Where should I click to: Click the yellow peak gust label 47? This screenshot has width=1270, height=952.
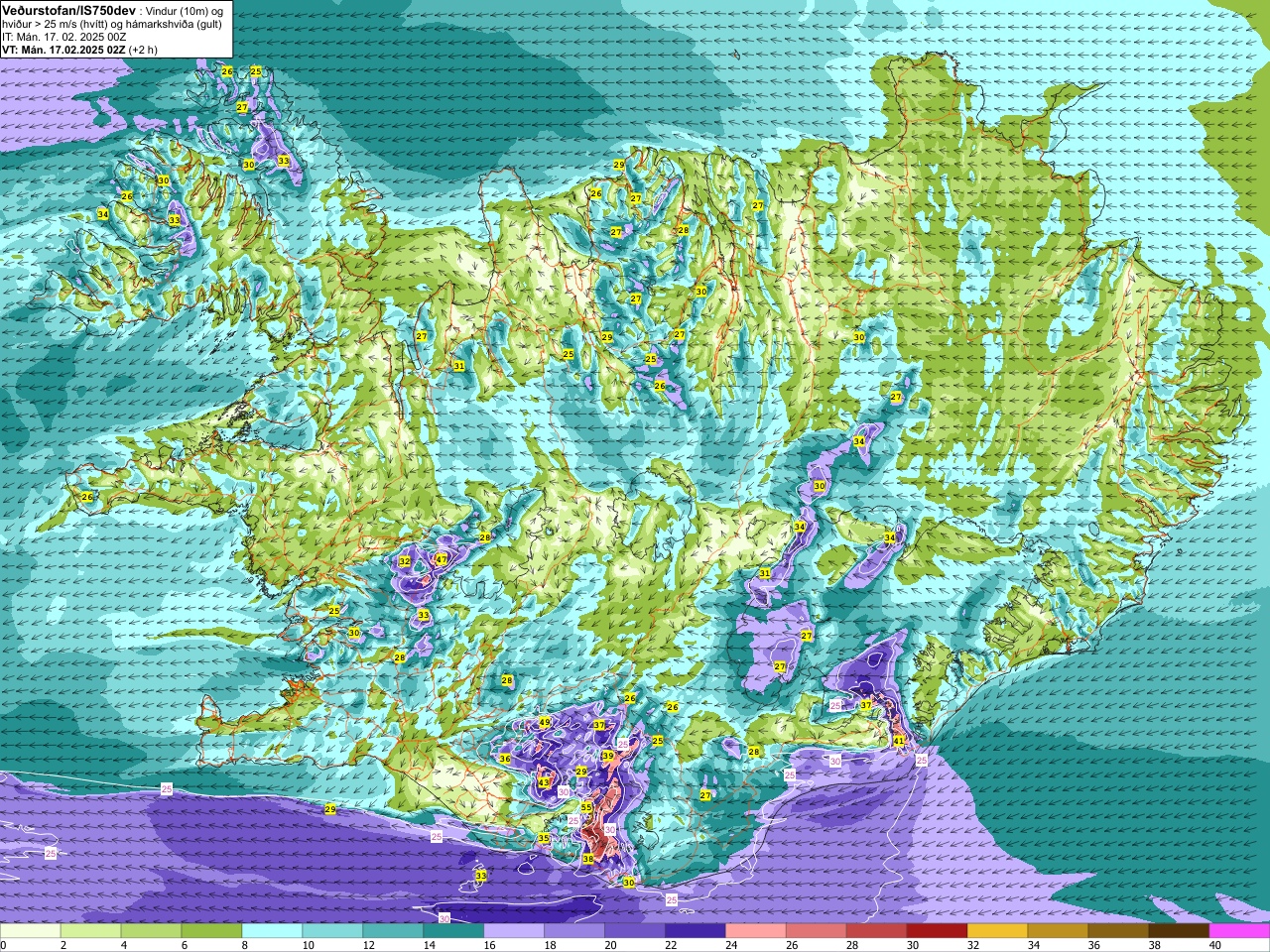442,559
